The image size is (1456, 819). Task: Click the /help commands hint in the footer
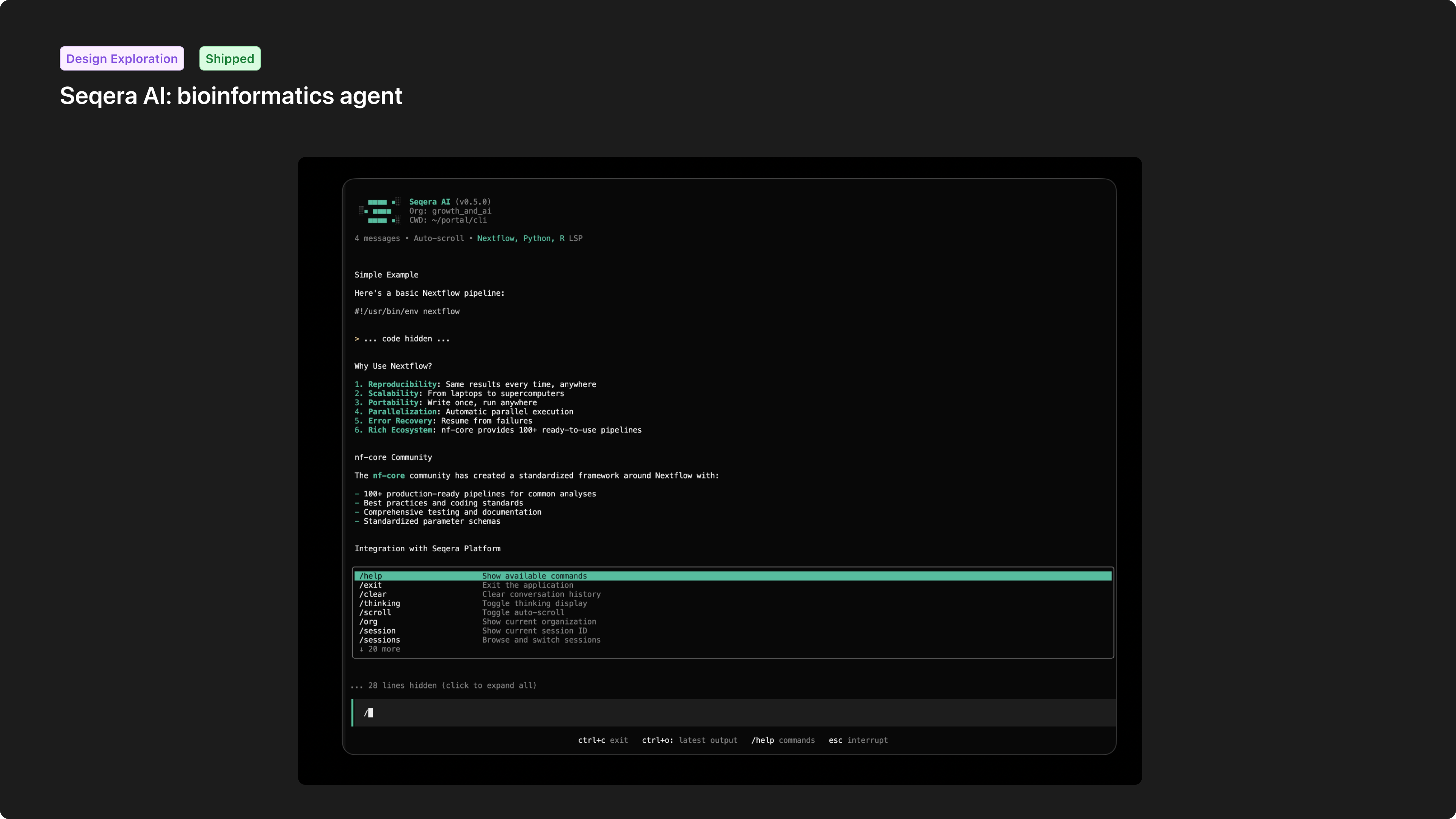click(x=783, y=740)
